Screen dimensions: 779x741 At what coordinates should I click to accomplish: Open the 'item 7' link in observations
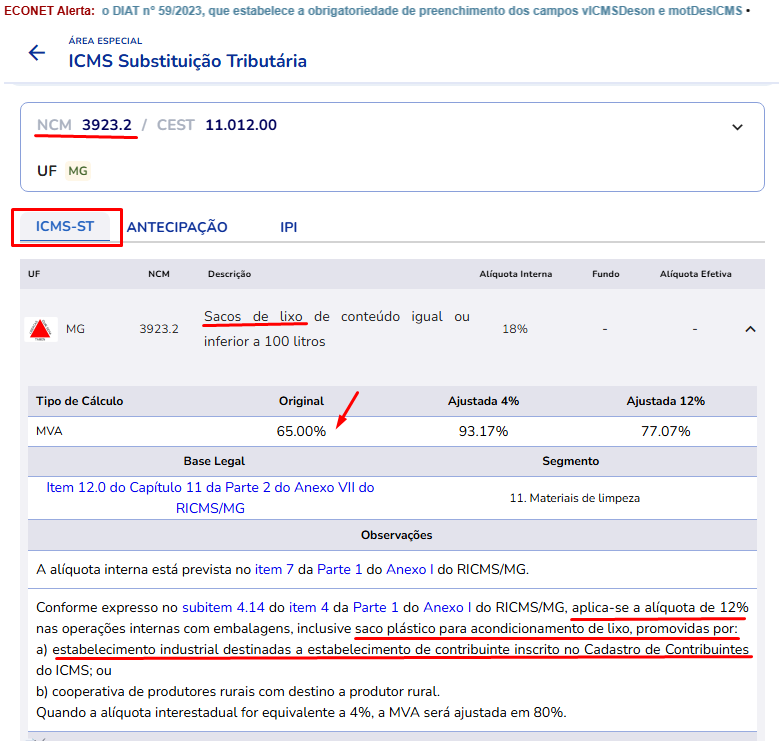[274, 569]
